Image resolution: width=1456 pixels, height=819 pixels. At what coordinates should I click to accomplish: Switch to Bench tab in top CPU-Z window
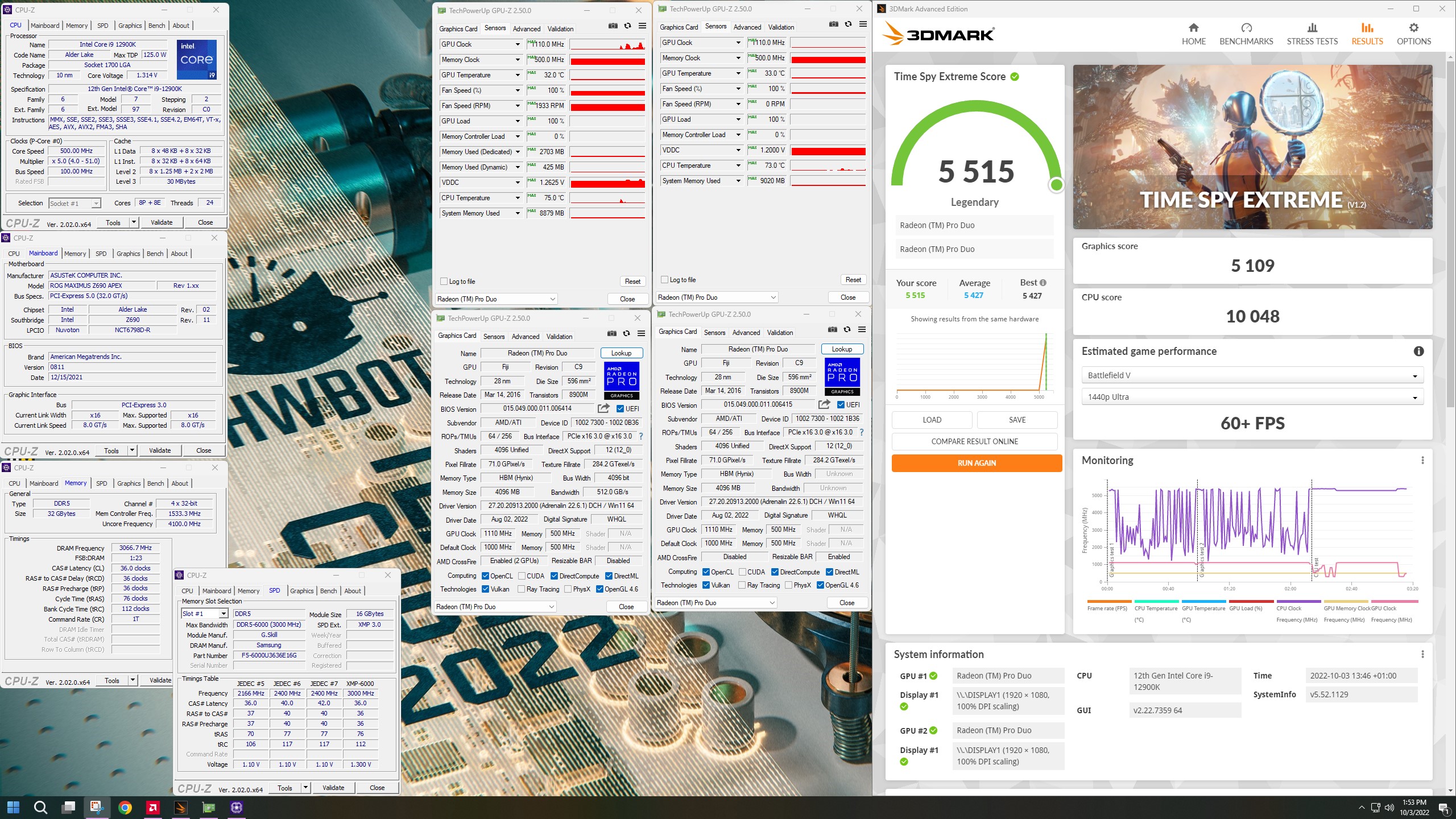(x=156, y=26)
